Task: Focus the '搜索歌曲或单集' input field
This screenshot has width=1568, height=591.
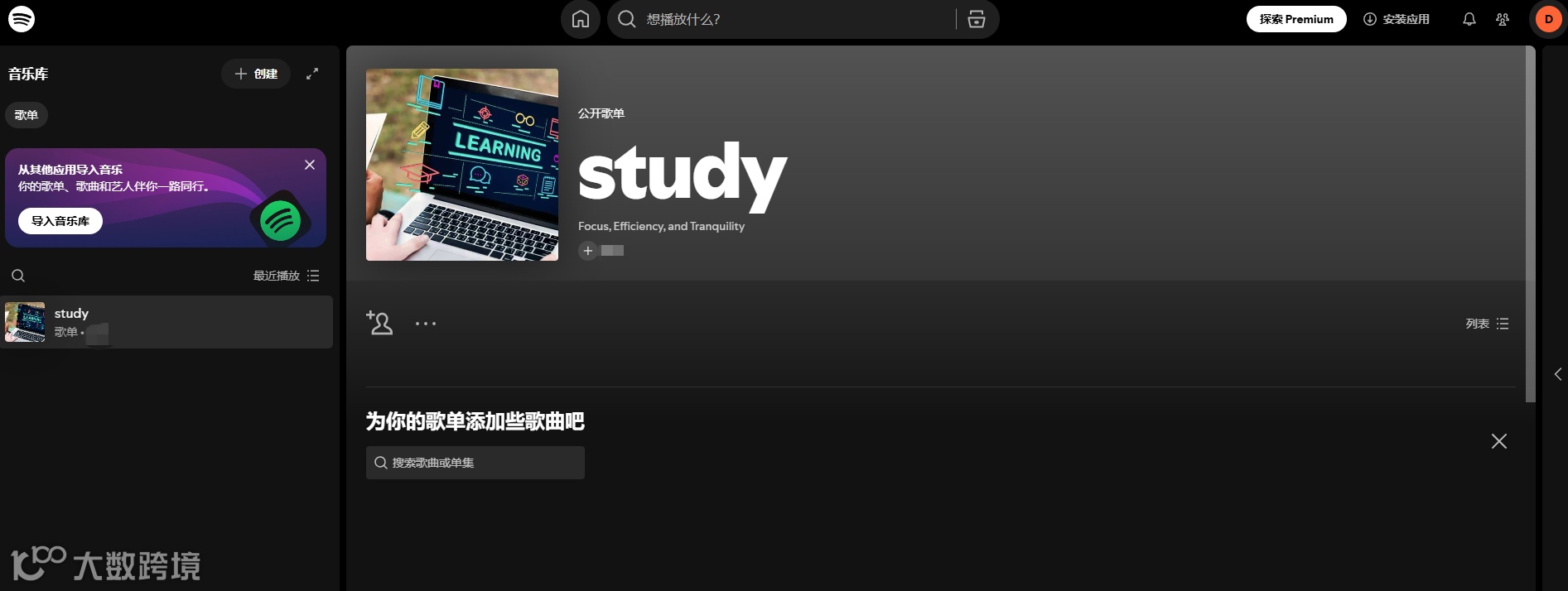Action: point(475,463)
